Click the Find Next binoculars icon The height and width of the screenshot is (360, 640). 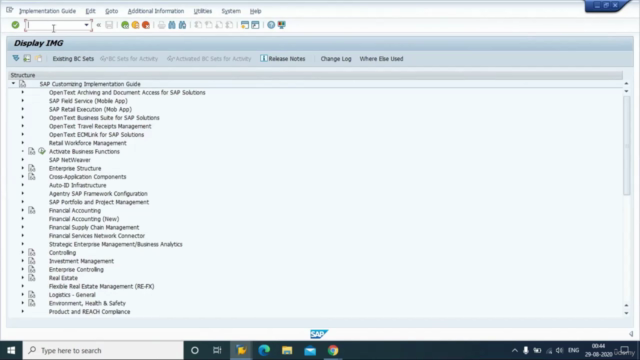pyautogui.click(x=182, y=25)
